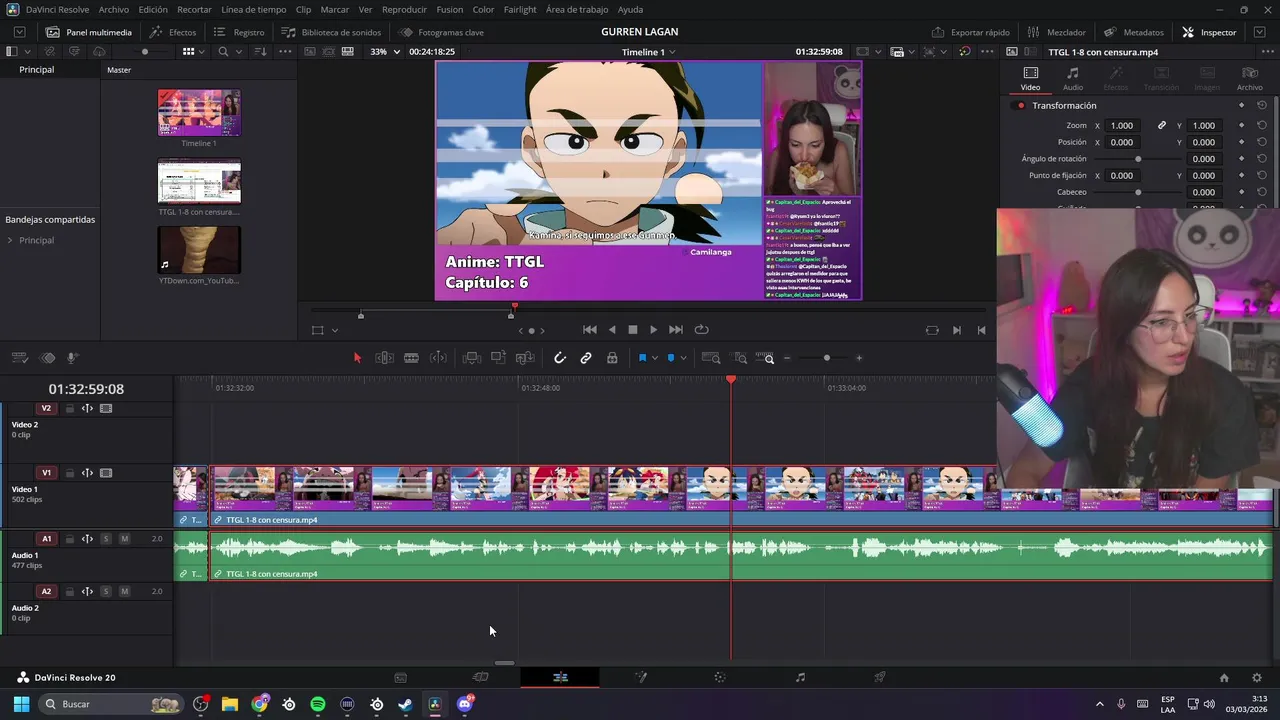Open the Panel multimedia panel
This screenshot has width=1280, height=720.
[x=88, y=32]
